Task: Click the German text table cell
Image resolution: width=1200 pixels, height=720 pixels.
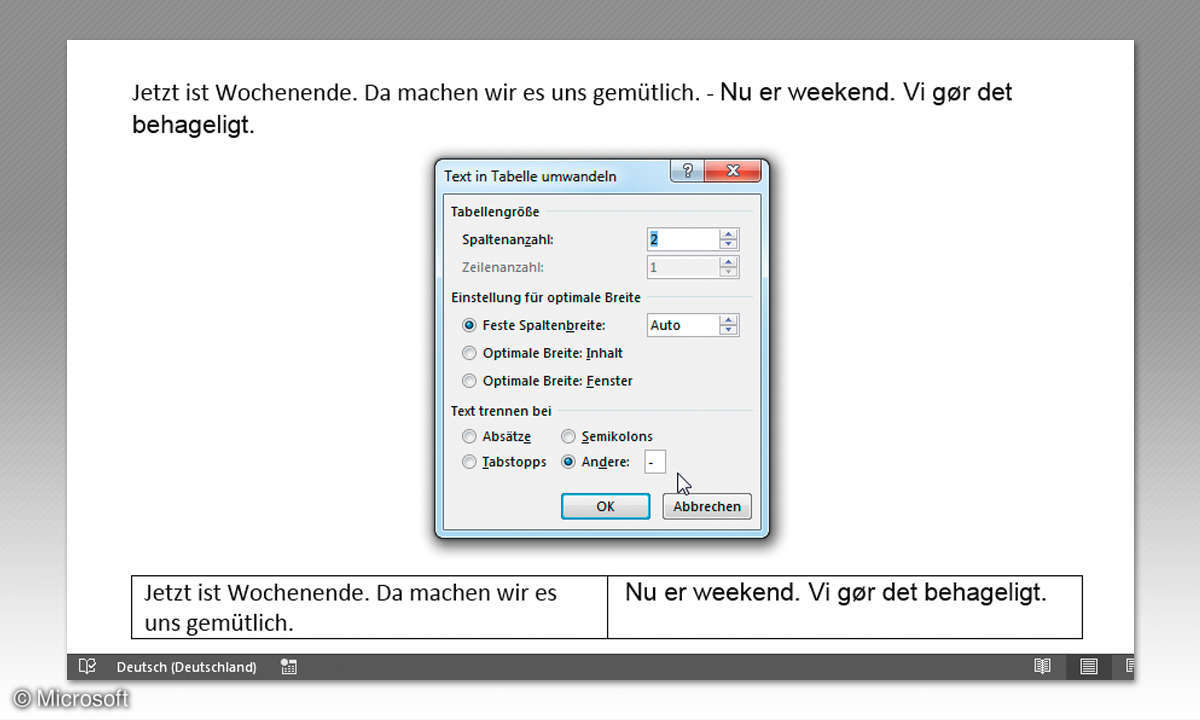Action: [369, 607]
